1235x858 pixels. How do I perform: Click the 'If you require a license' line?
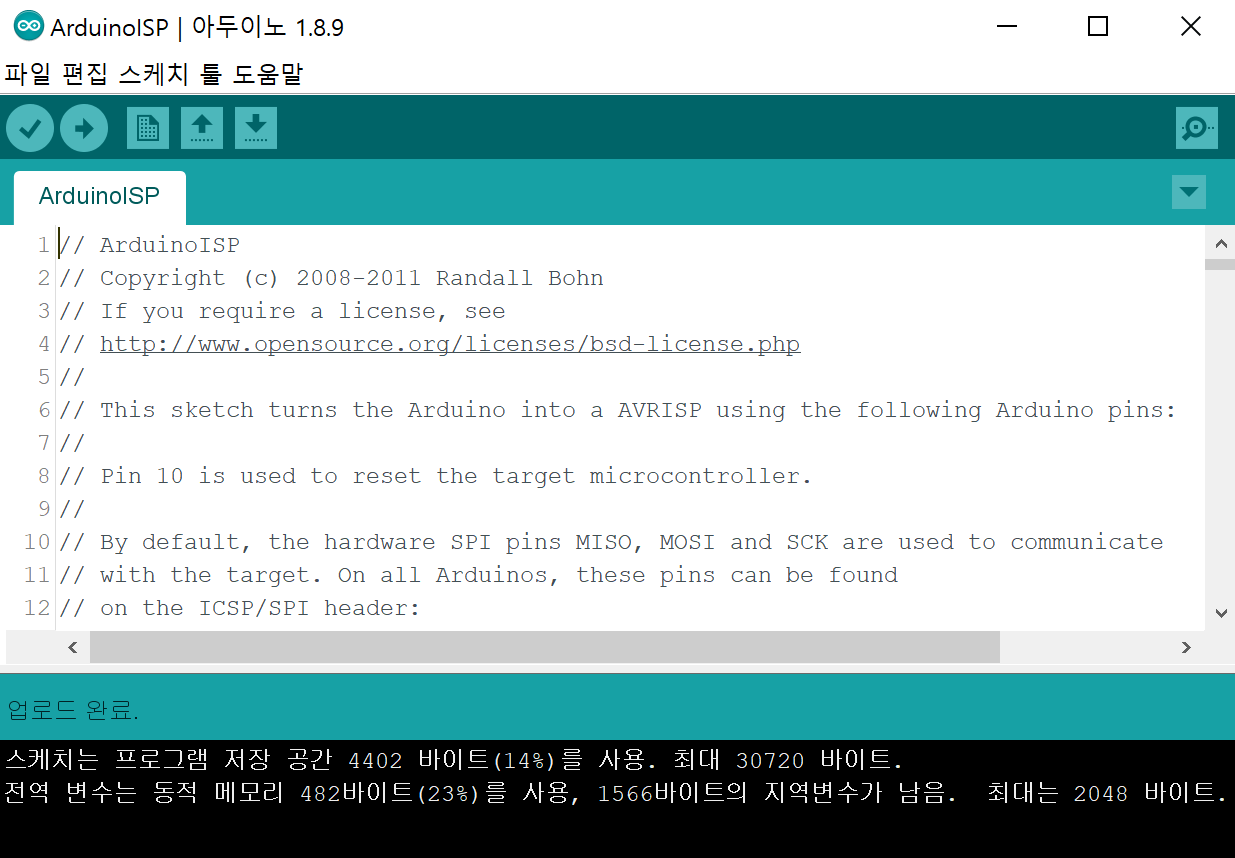click(x=282, y=311)
